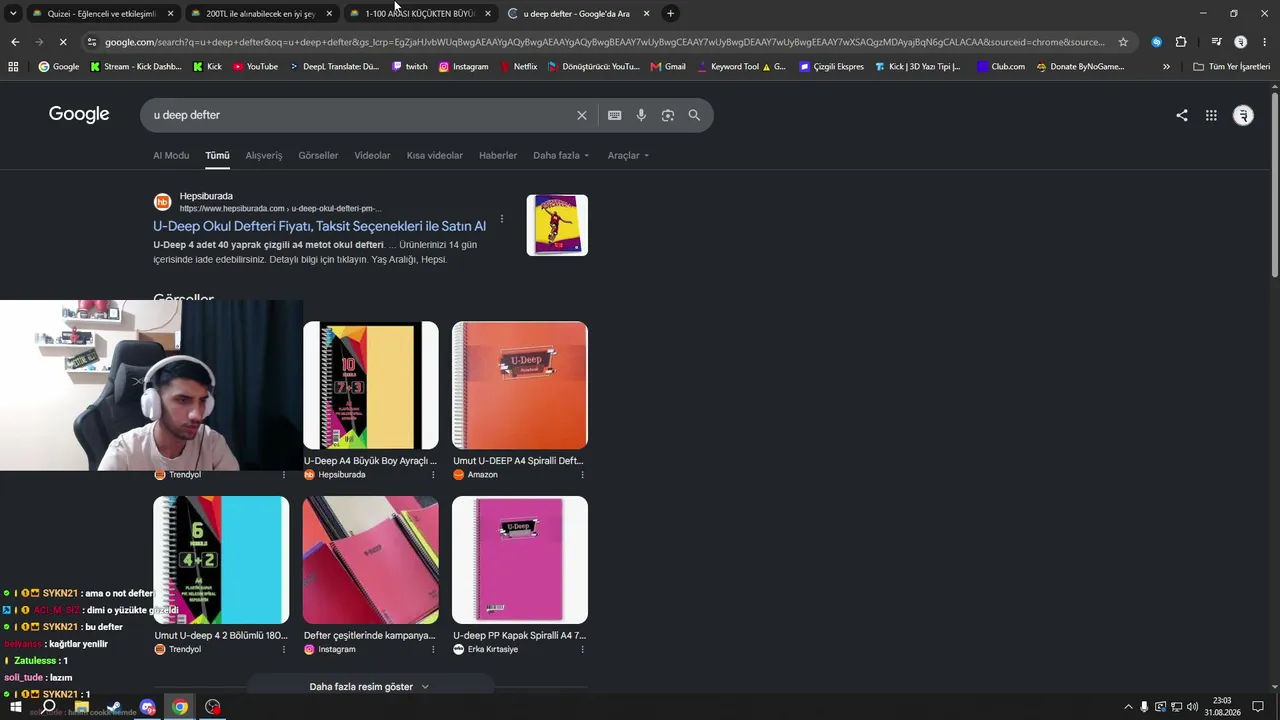The height and width of the screenshot is (720, 1280).
Task: Expand the 'Araçlar' tools menu
Action: pos(628,155)
